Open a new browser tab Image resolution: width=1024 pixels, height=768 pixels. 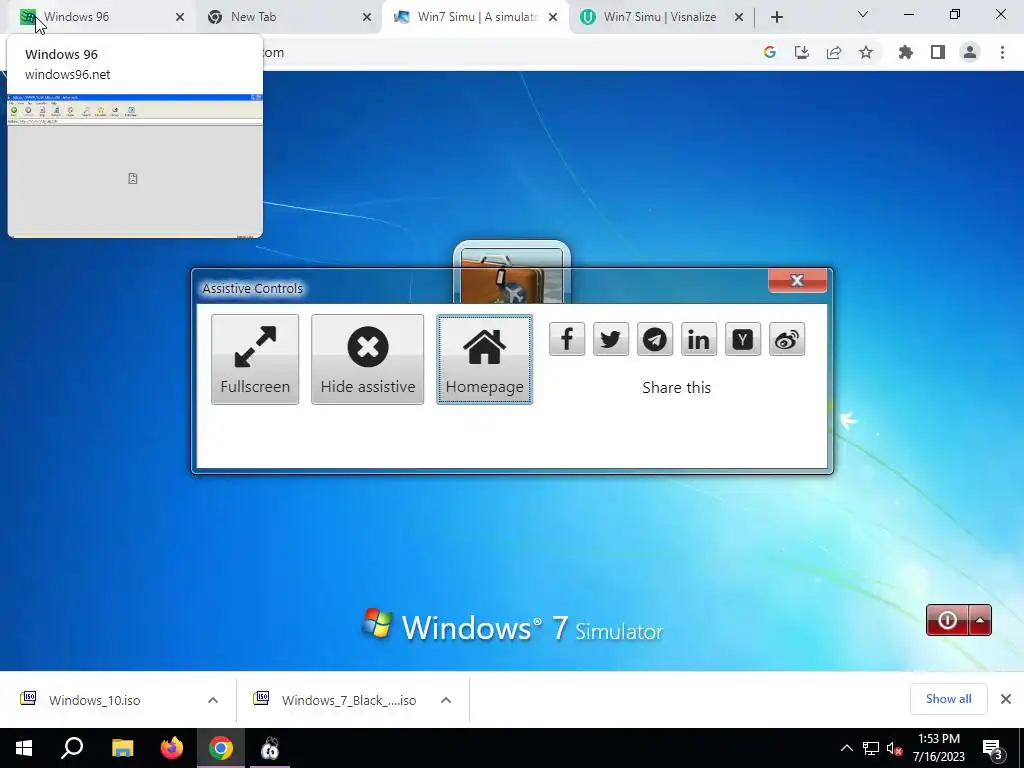click(776, 17)
